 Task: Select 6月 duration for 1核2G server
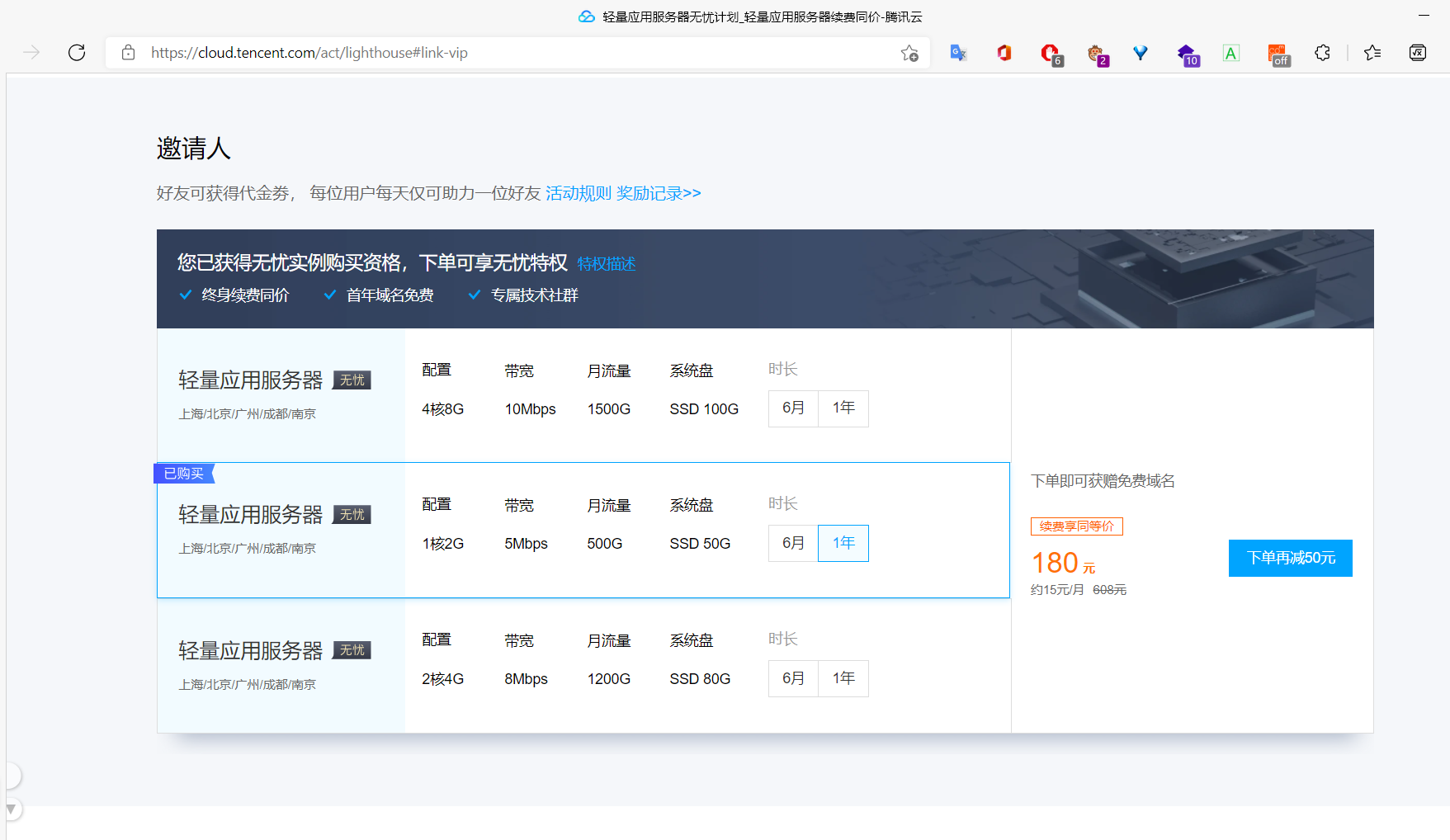pyautogui.click(x=793, y=543)
